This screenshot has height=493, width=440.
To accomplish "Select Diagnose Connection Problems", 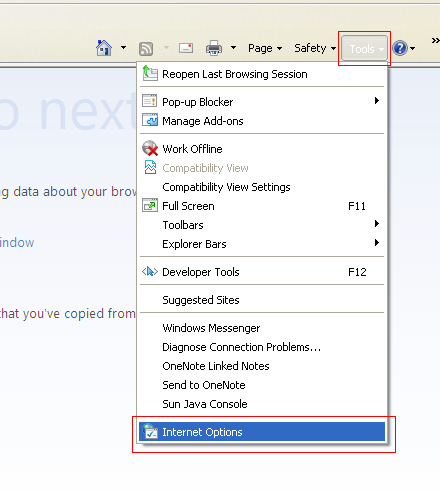I will [262, 347].
